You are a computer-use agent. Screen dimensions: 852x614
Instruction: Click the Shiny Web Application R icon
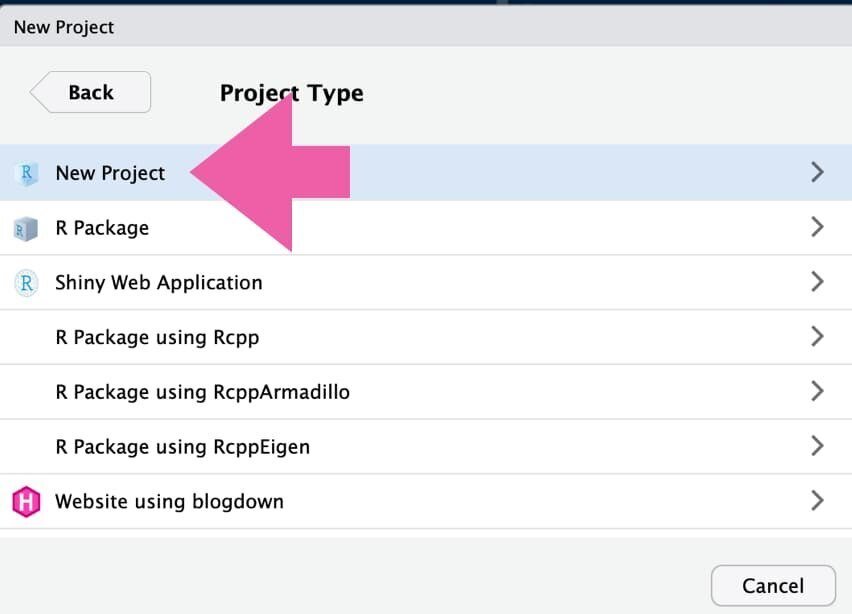pyautogui.click(x=26, y=283)
